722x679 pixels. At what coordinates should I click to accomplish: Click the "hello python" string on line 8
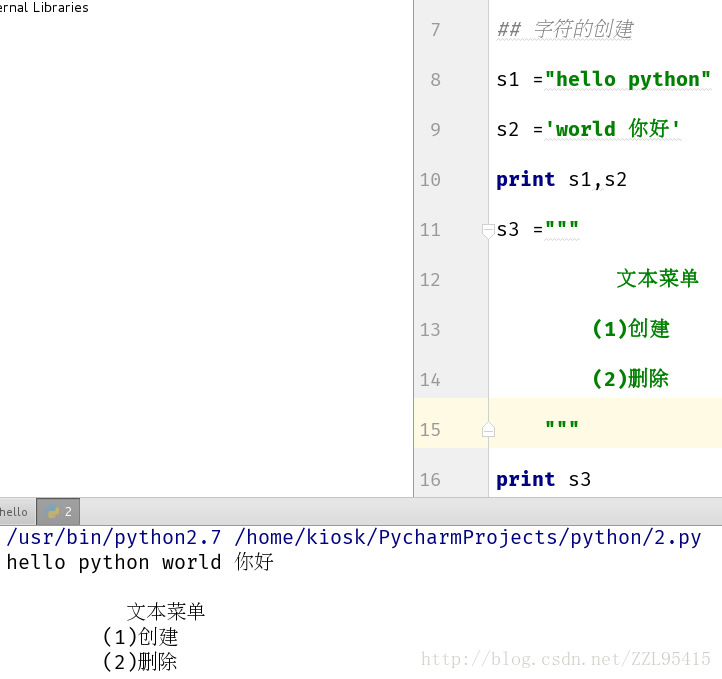pyautogui.click(x=628, y=79)
